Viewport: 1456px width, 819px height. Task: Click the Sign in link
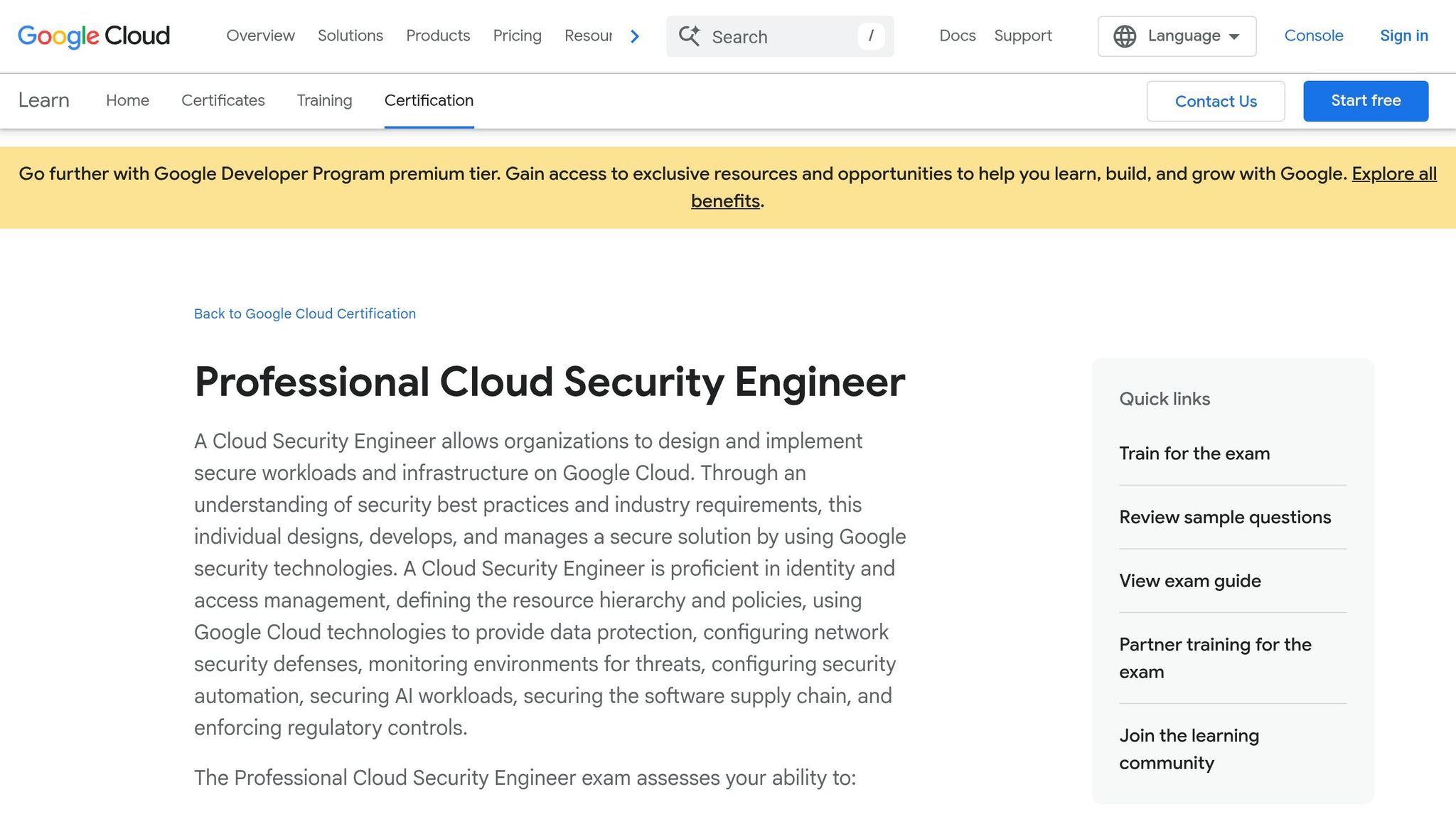point(1404,36)
